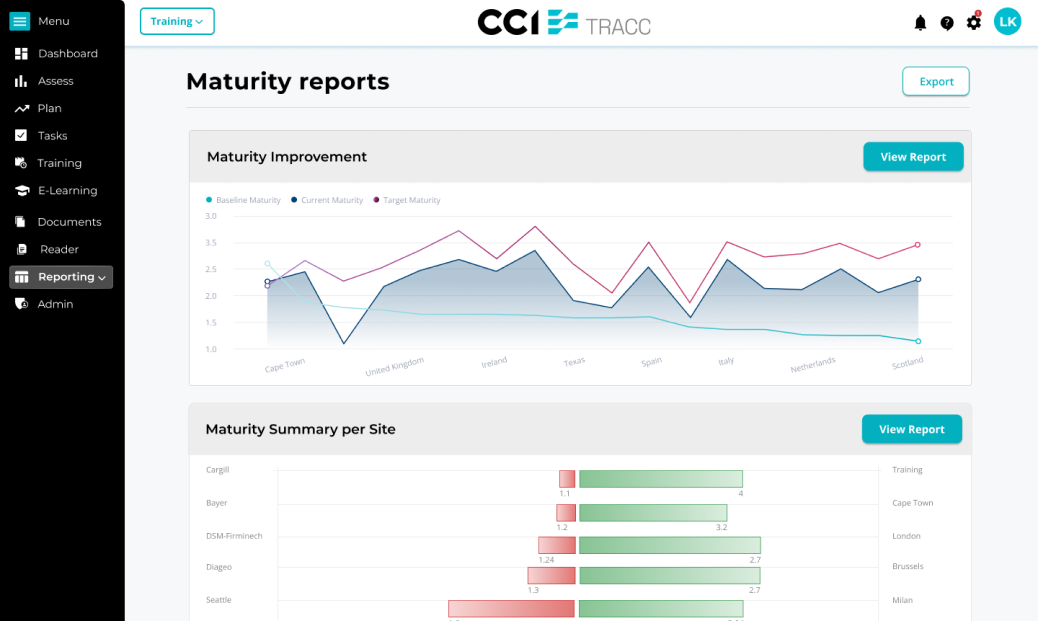This screenshot has width=1038, height=621.
Task: Open settings gear icon
Action: [x=974, y=23]
